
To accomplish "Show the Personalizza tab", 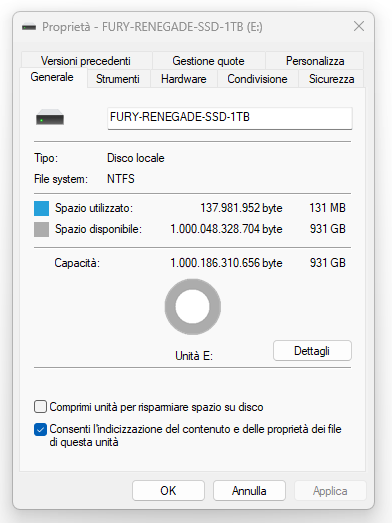I will tap(315, 61).
